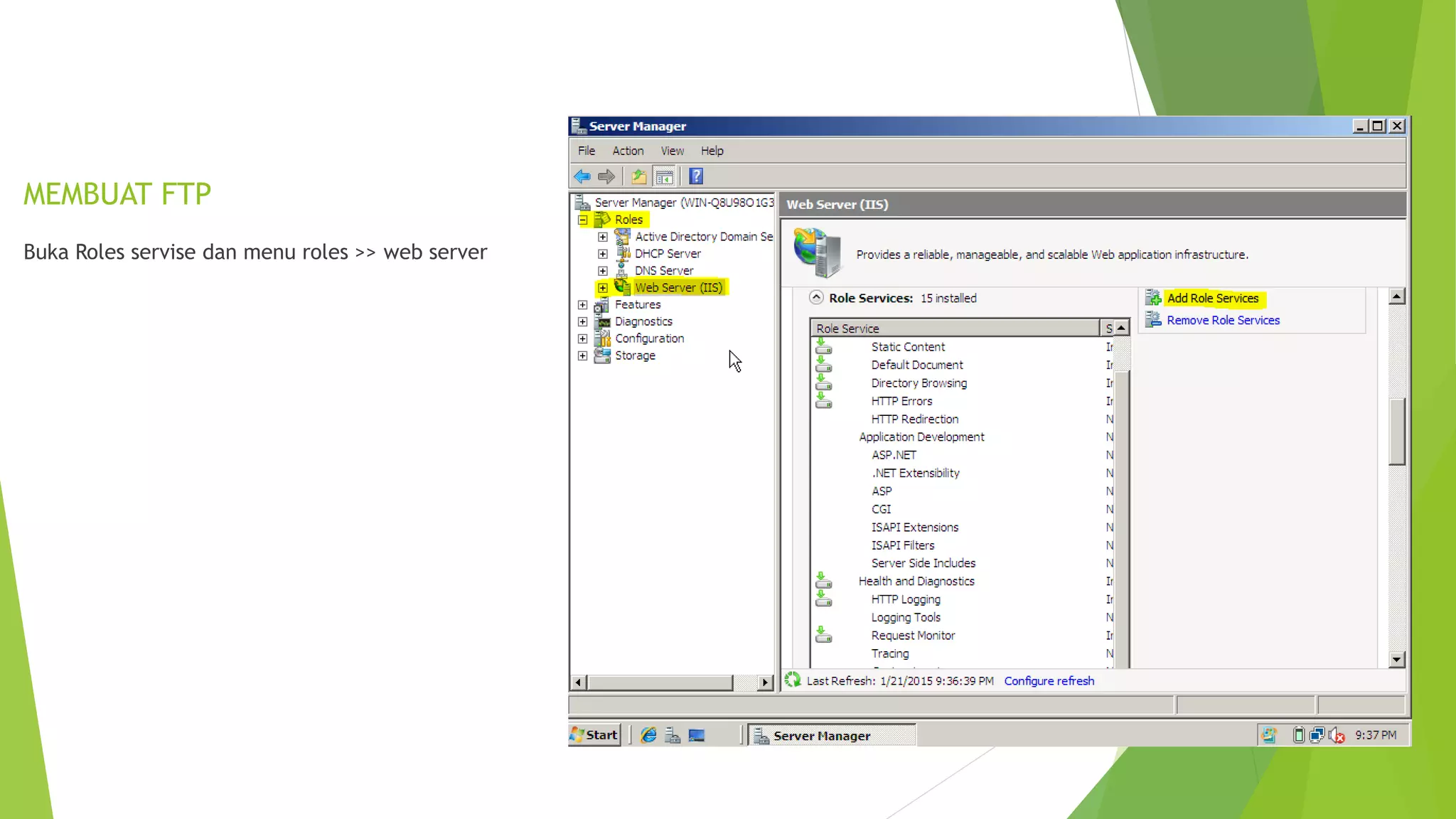Click the battery tray icon
Screen dimensions: 1456x819
pyautogui.click(x=1298, y=735)
